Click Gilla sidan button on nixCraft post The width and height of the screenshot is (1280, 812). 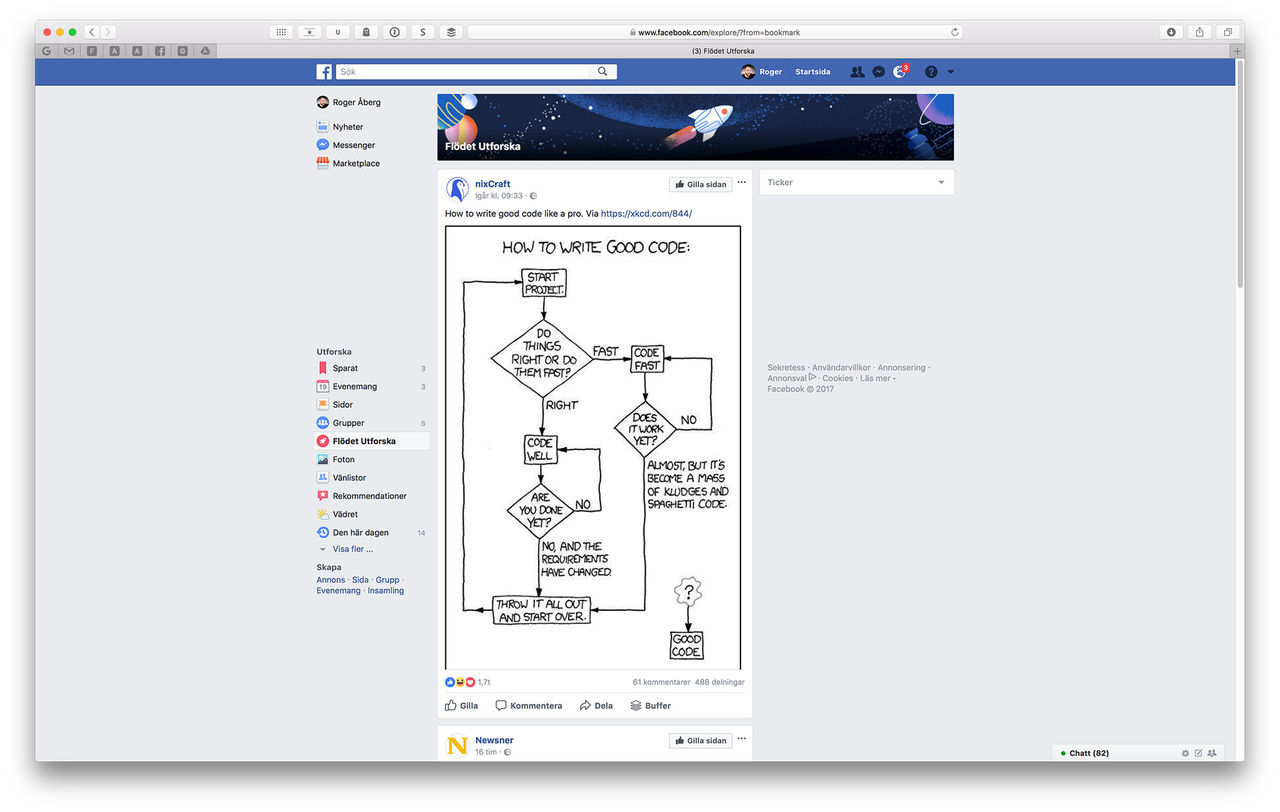(700, 184)
